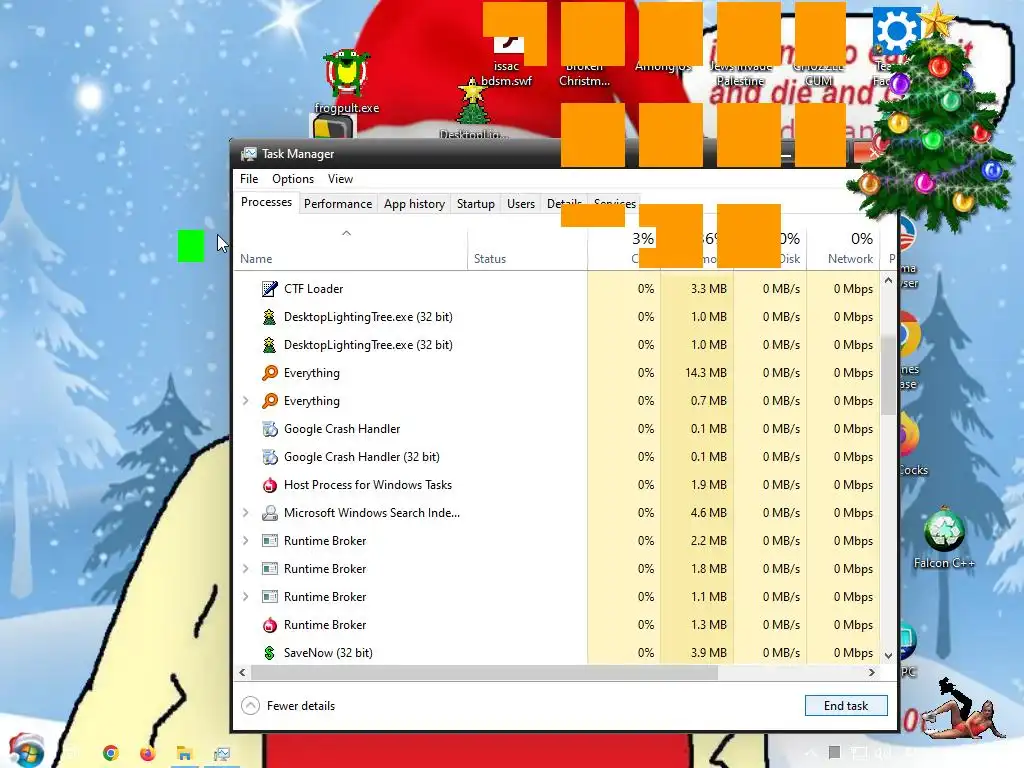This screenshot has width=1024, height=768.
Task: Click vertical scrollbar up arrow
Action: 888,280
